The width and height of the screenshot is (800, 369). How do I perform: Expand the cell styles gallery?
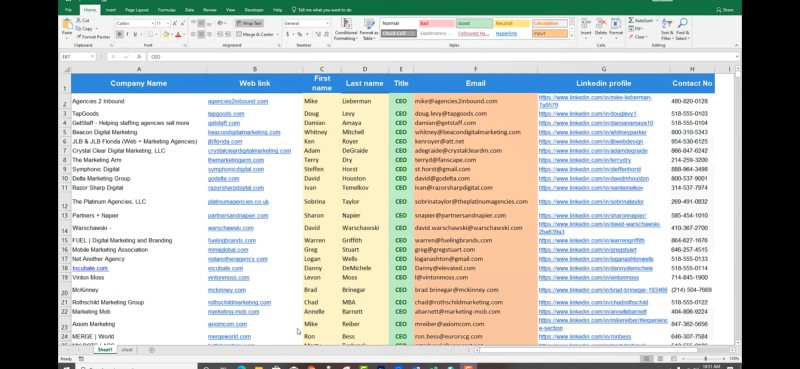click(572, 36)
